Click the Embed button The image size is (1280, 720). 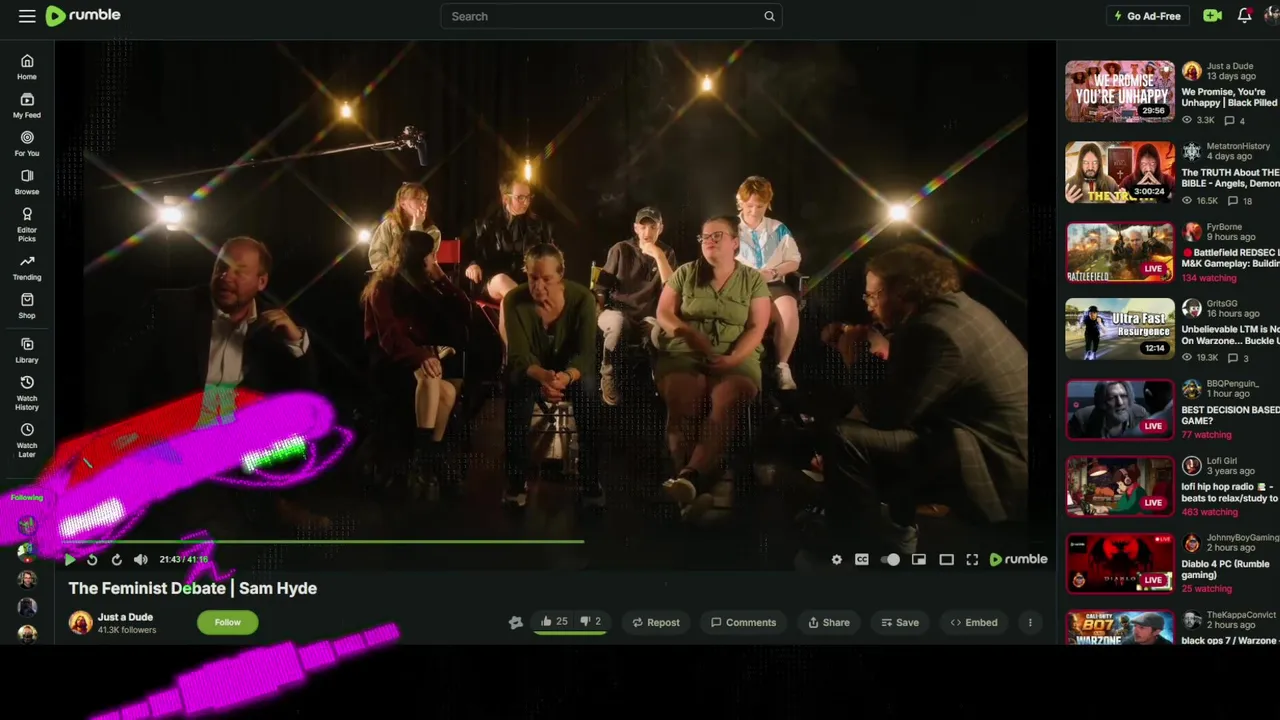coord(974,622)
